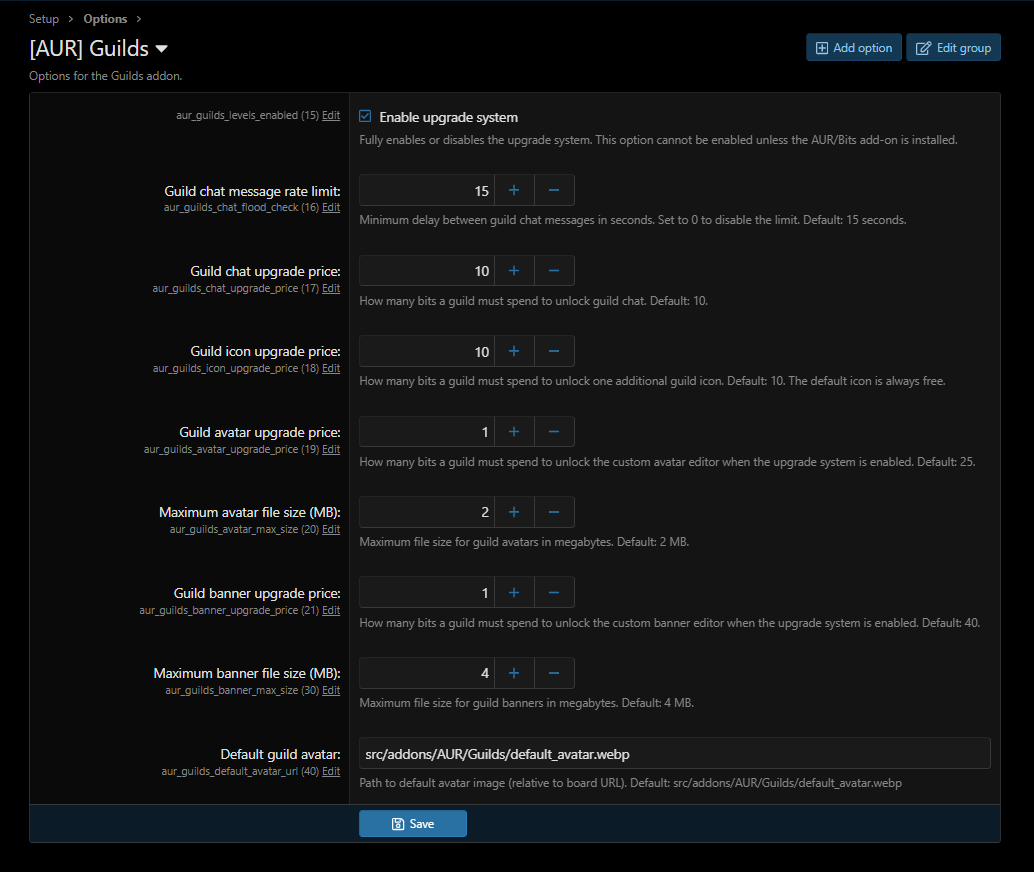
Task: Edit aur_guilds_icon_upgrade_price option
Action: (x=331, y=368)
